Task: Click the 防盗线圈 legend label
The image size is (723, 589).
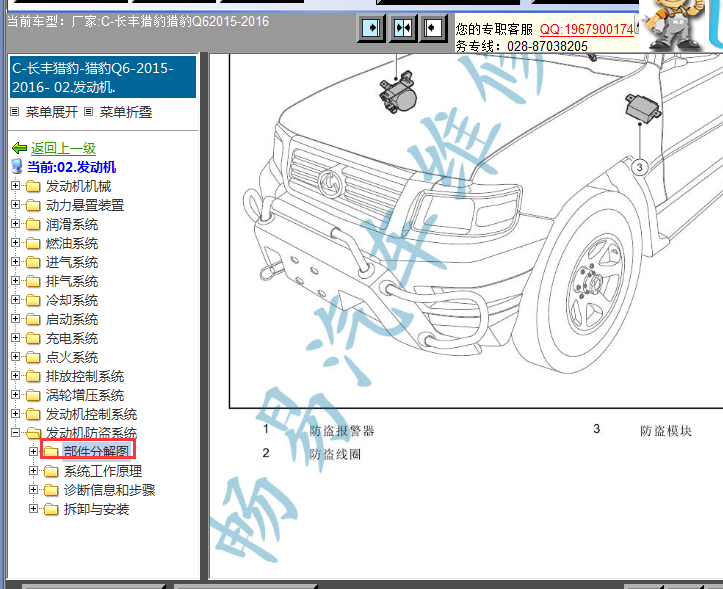Action: point(335,454)
